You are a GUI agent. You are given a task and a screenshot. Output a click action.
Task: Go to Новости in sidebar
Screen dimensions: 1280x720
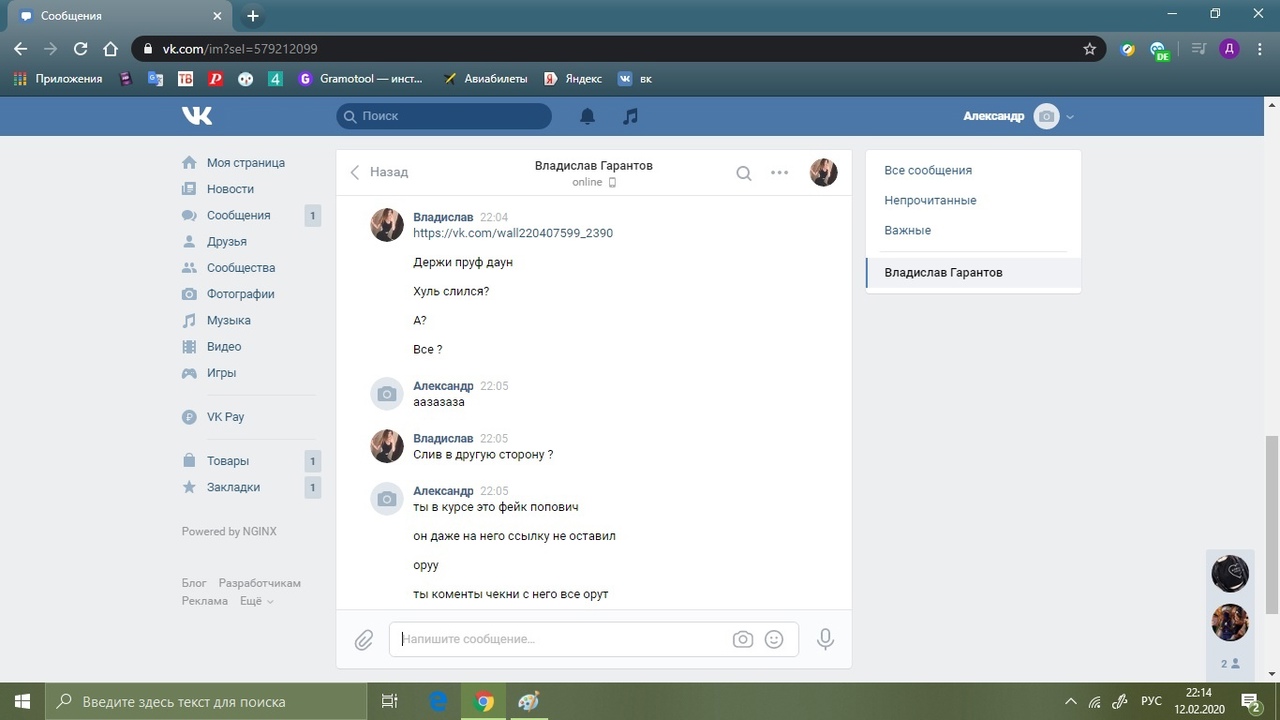point(230,189)
